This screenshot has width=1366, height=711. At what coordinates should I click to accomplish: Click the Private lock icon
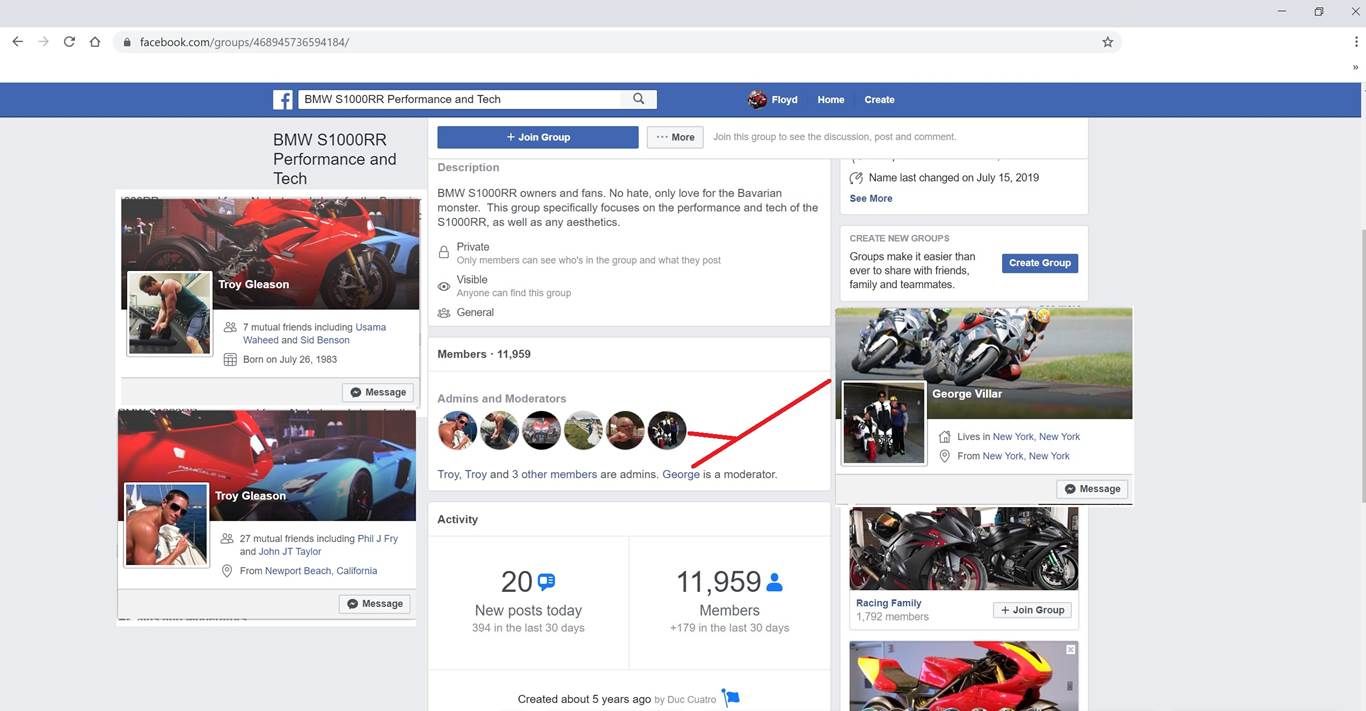444,253
